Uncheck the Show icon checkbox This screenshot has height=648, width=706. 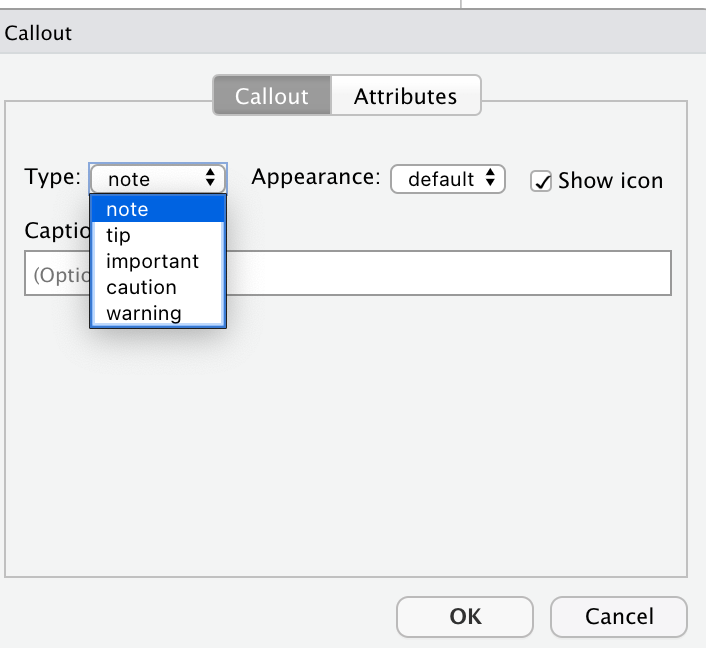pyautogui.click(x=541, y=181)
